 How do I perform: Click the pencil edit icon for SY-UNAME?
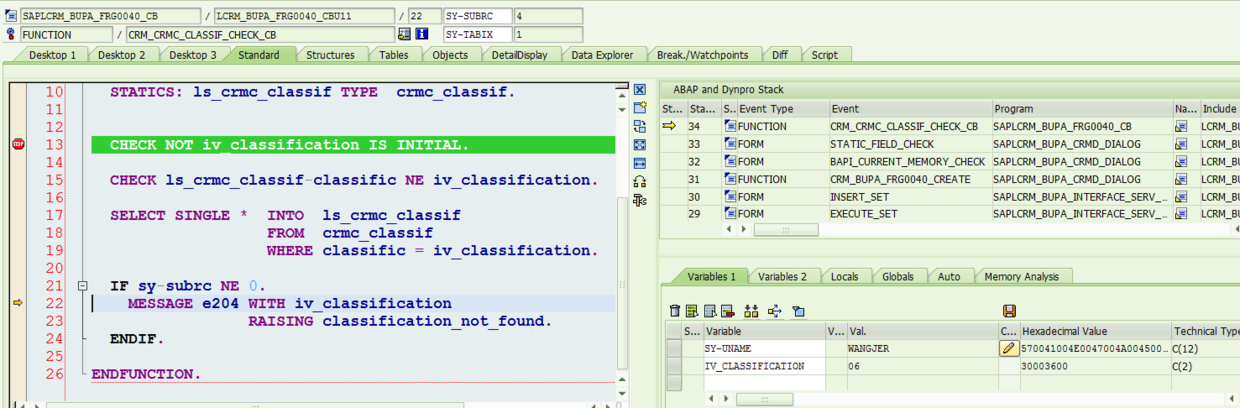click(1009, 348)
